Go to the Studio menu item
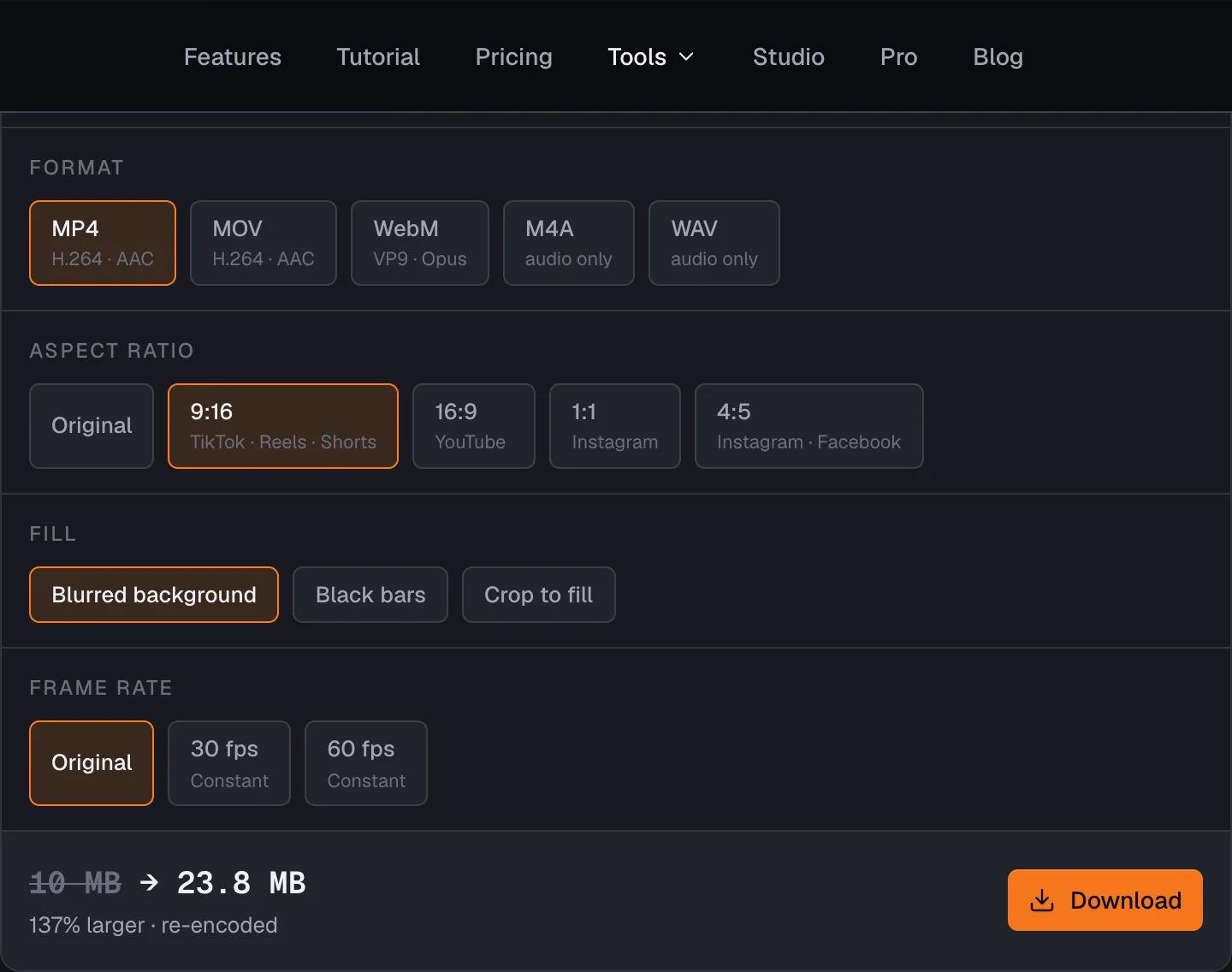This screenshot has height=972, width=1232. click(x=789, y=56)
